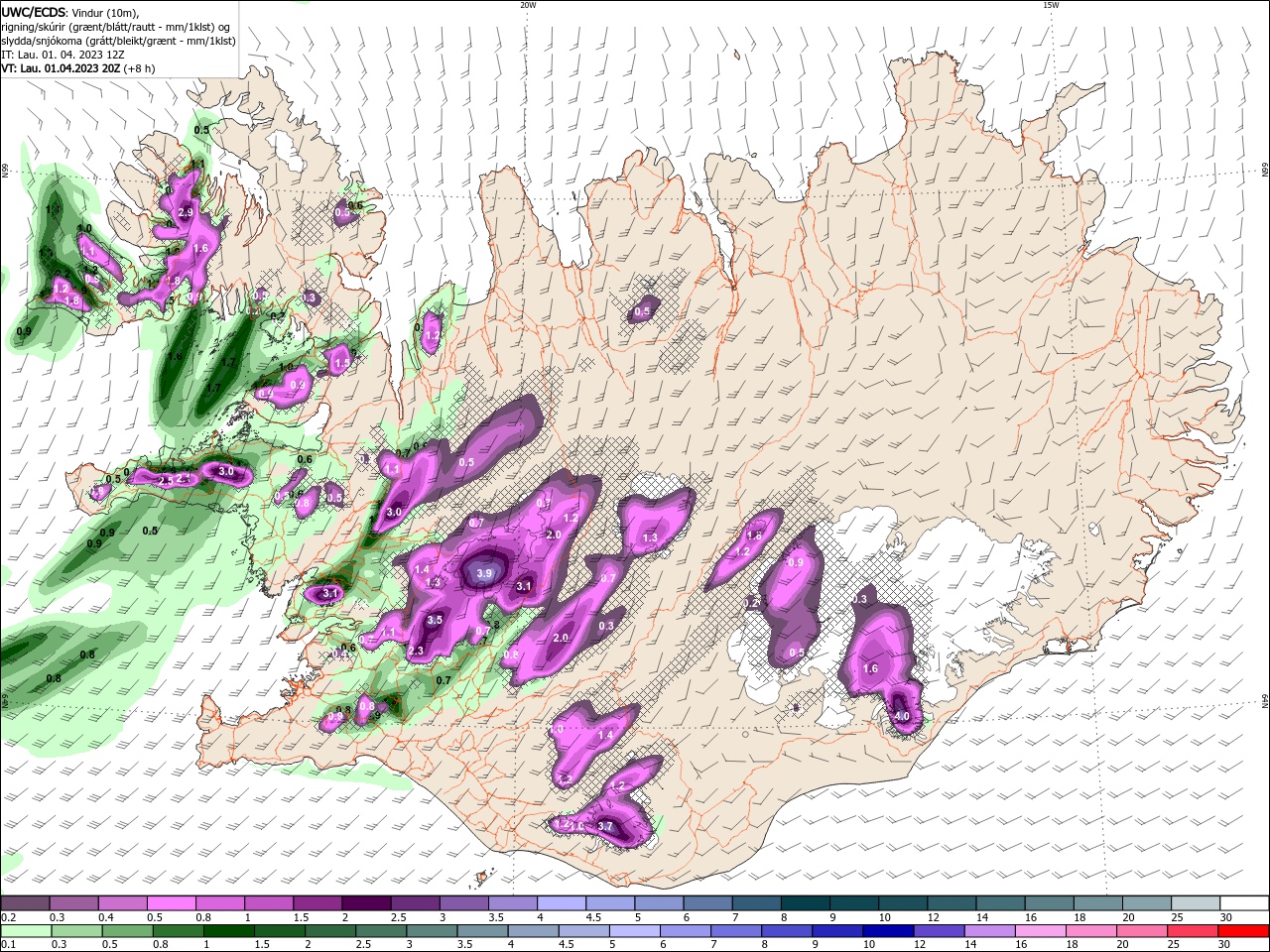The height and width of the screenshot is (952, 1270).
Task: Click the pink swatch between 18 and 20 in rain legend
Action: [x=1091, y=931]
